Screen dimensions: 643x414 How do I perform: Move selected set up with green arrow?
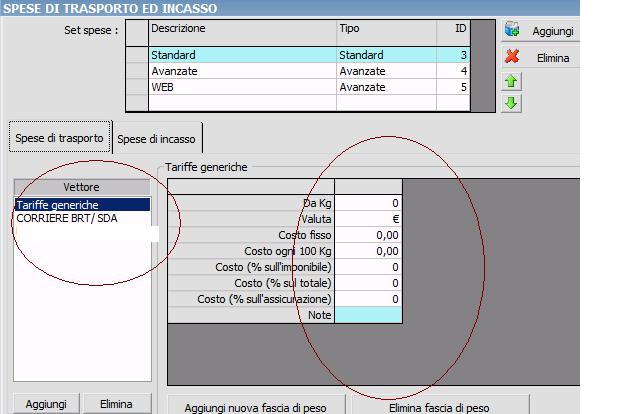(x=511, y=81)
